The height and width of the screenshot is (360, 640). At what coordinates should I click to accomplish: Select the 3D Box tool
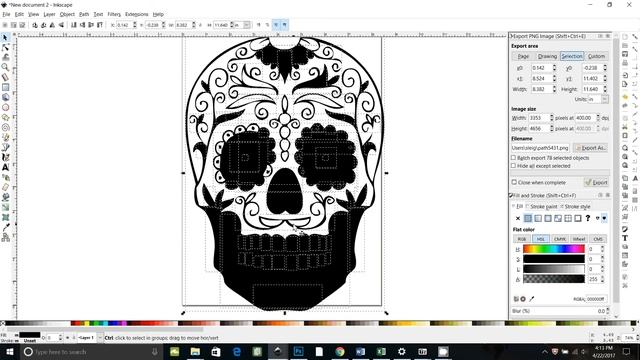pos(5,98)
